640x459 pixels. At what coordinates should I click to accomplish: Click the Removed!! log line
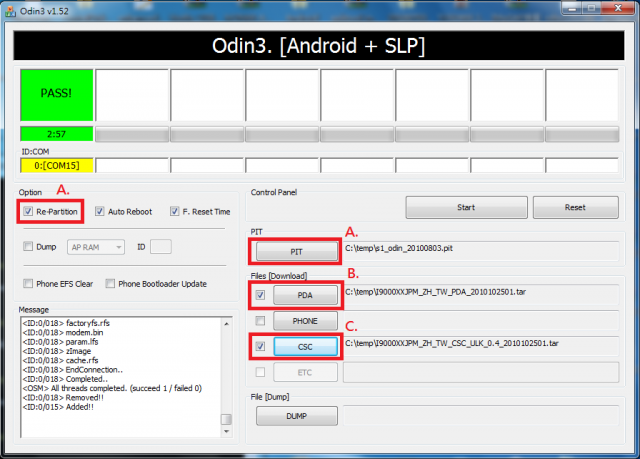coord(63,398)
